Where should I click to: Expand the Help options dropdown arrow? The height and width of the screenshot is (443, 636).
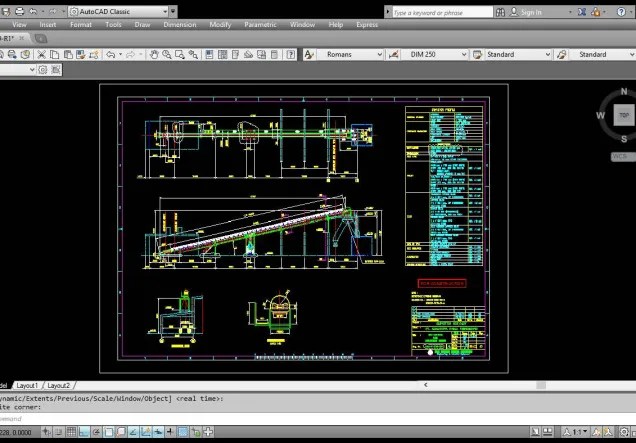pyautogui.click(x=632, y=12)
